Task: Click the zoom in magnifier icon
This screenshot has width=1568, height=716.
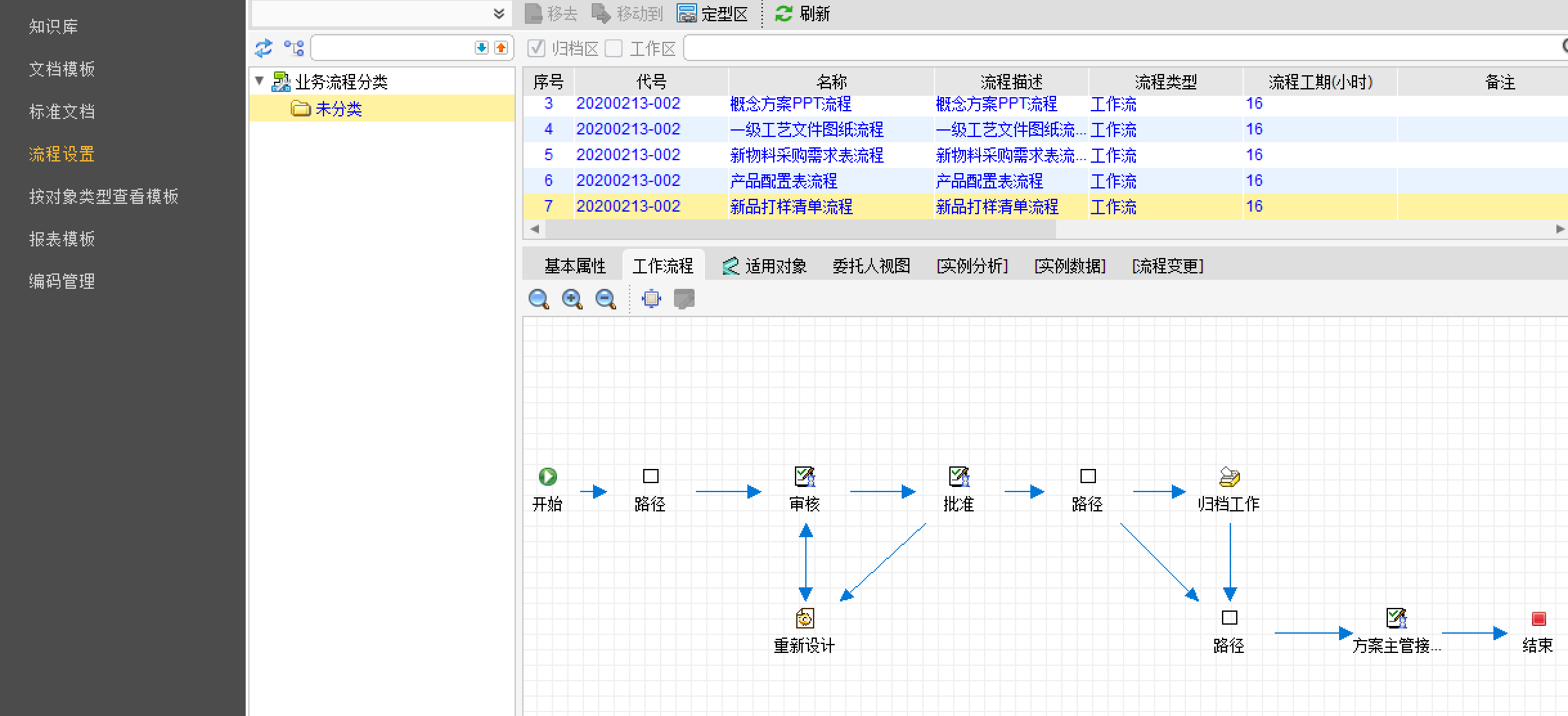Action: (571, 299)
